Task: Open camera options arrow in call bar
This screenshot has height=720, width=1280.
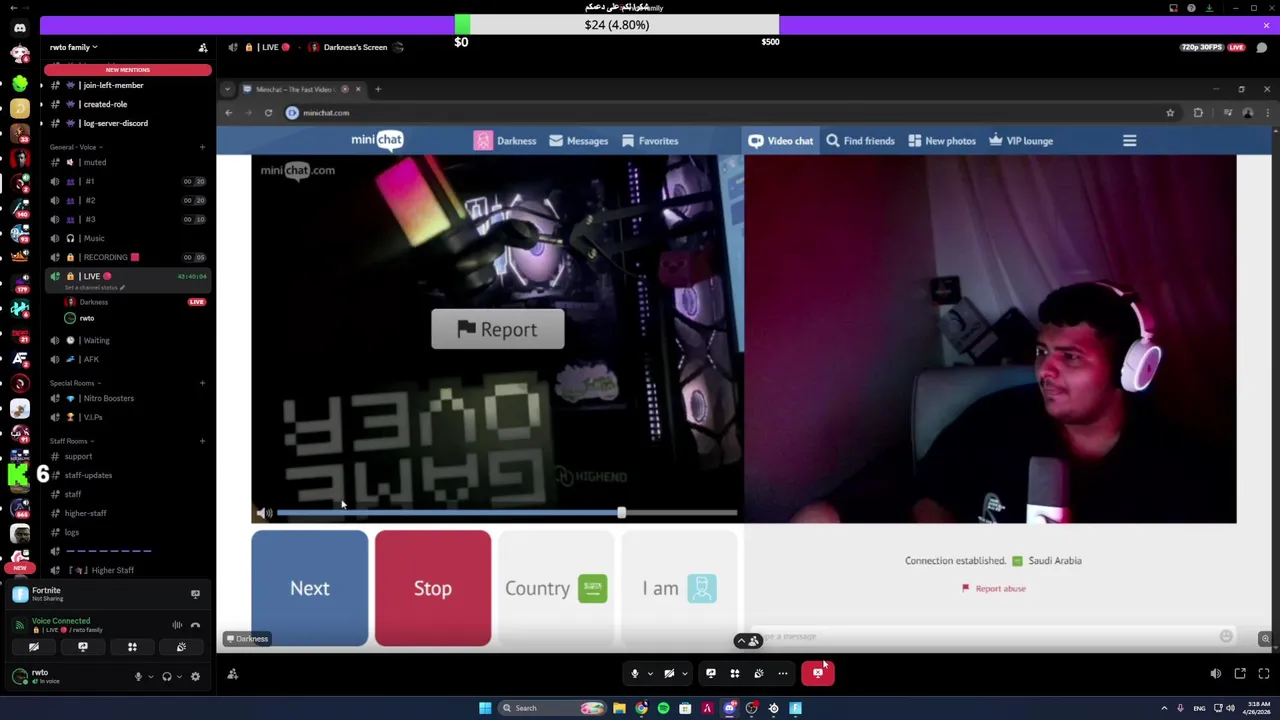Action: click(684, 673)
